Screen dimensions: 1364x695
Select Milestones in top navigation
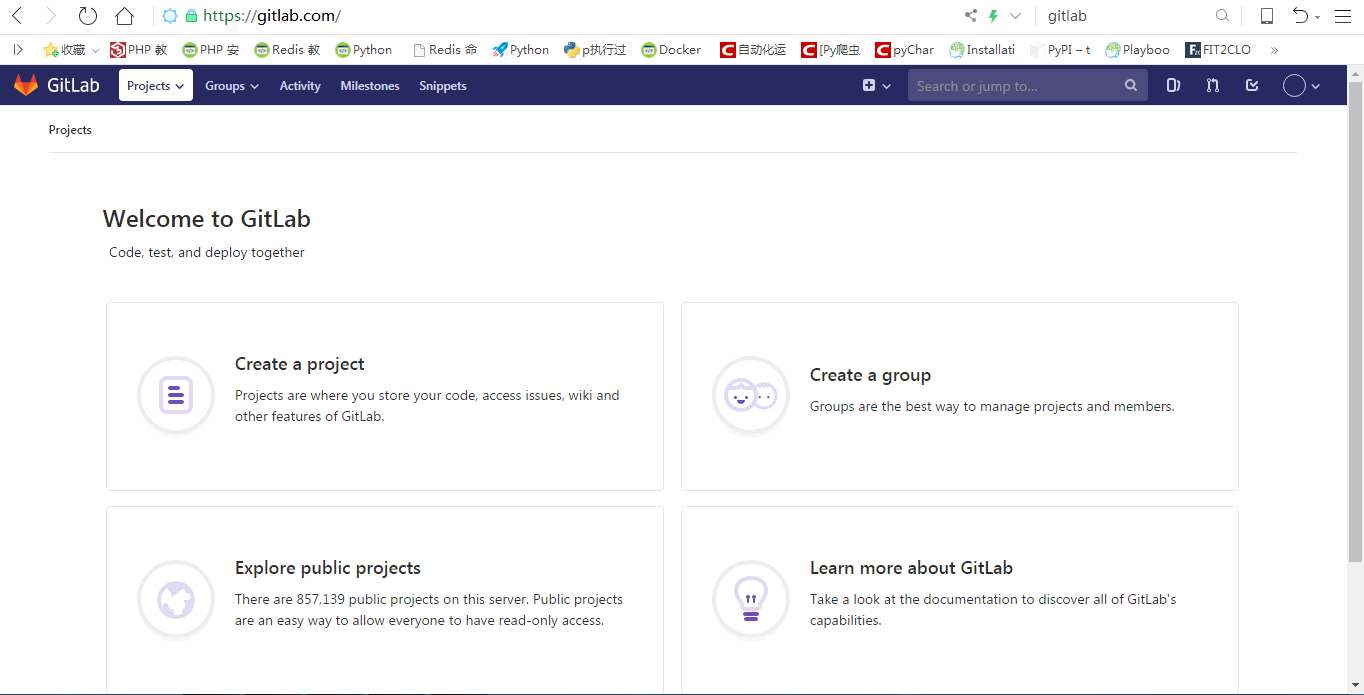point(369,86)
